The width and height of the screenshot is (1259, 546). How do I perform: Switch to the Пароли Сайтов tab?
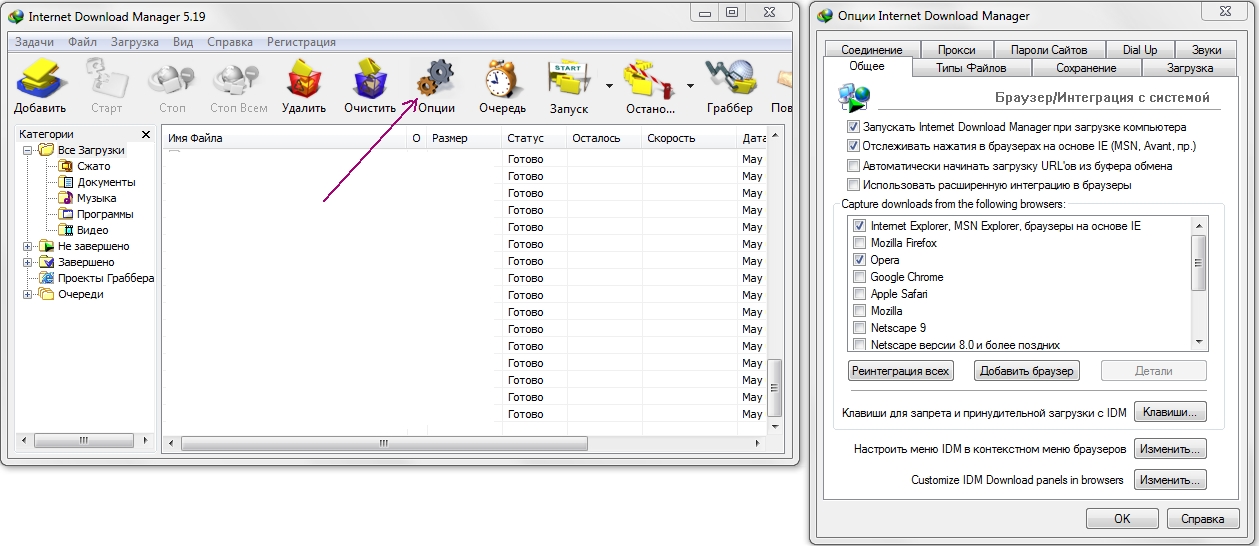pos(1049,49)
